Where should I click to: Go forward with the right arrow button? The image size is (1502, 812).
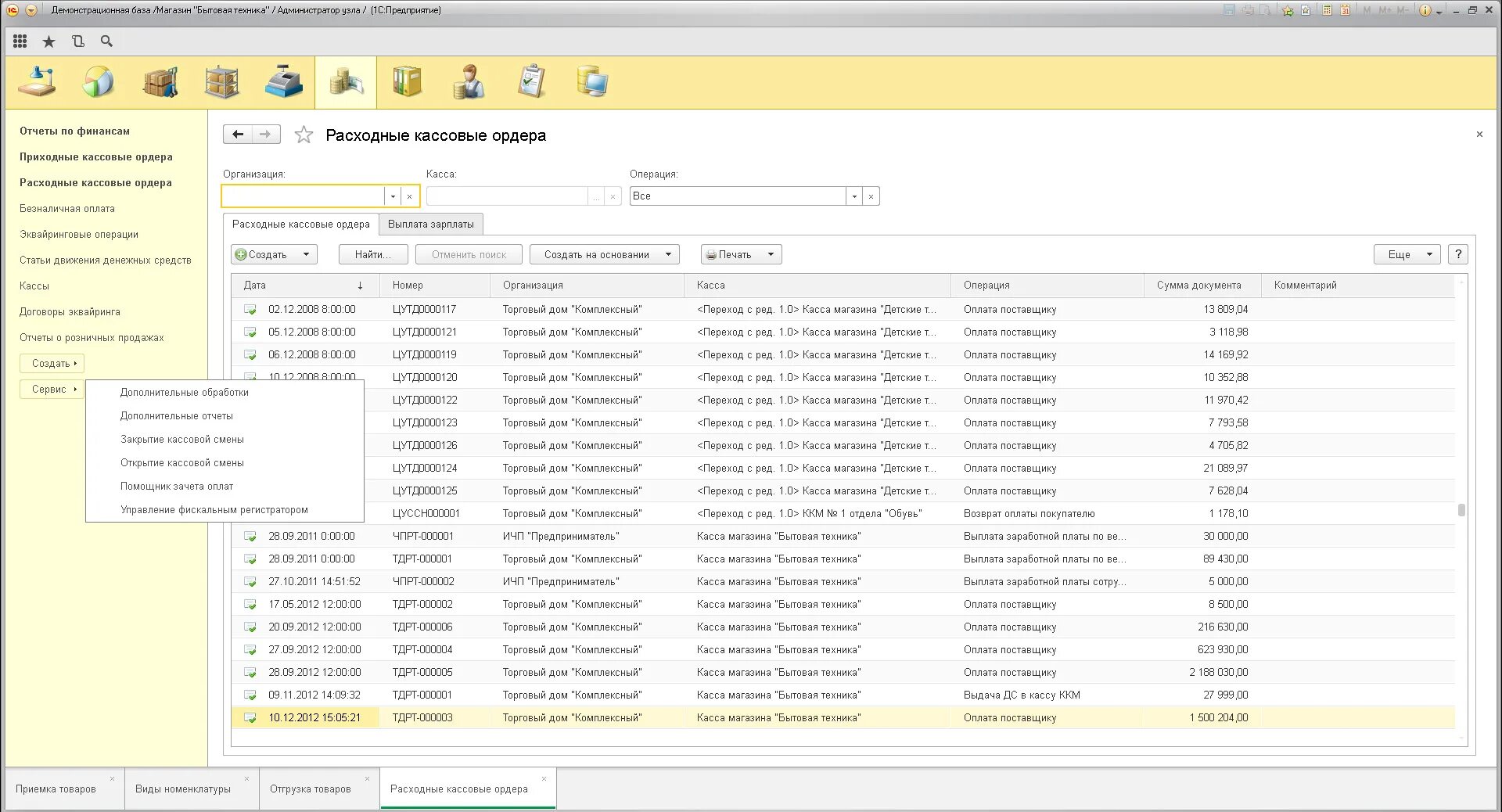266,135
